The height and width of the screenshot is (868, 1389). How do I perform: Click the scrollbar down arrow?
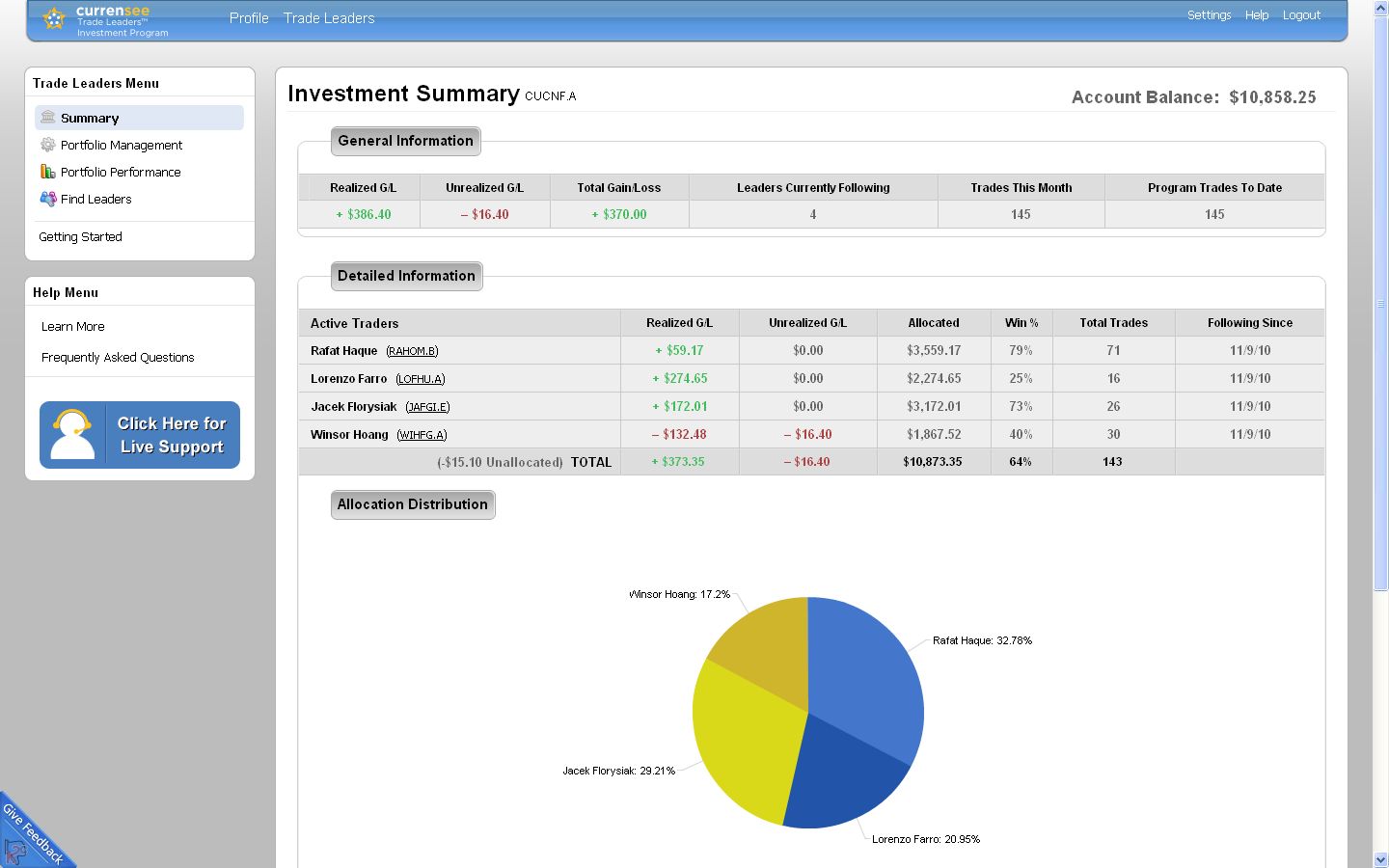tap(1380, 859)
